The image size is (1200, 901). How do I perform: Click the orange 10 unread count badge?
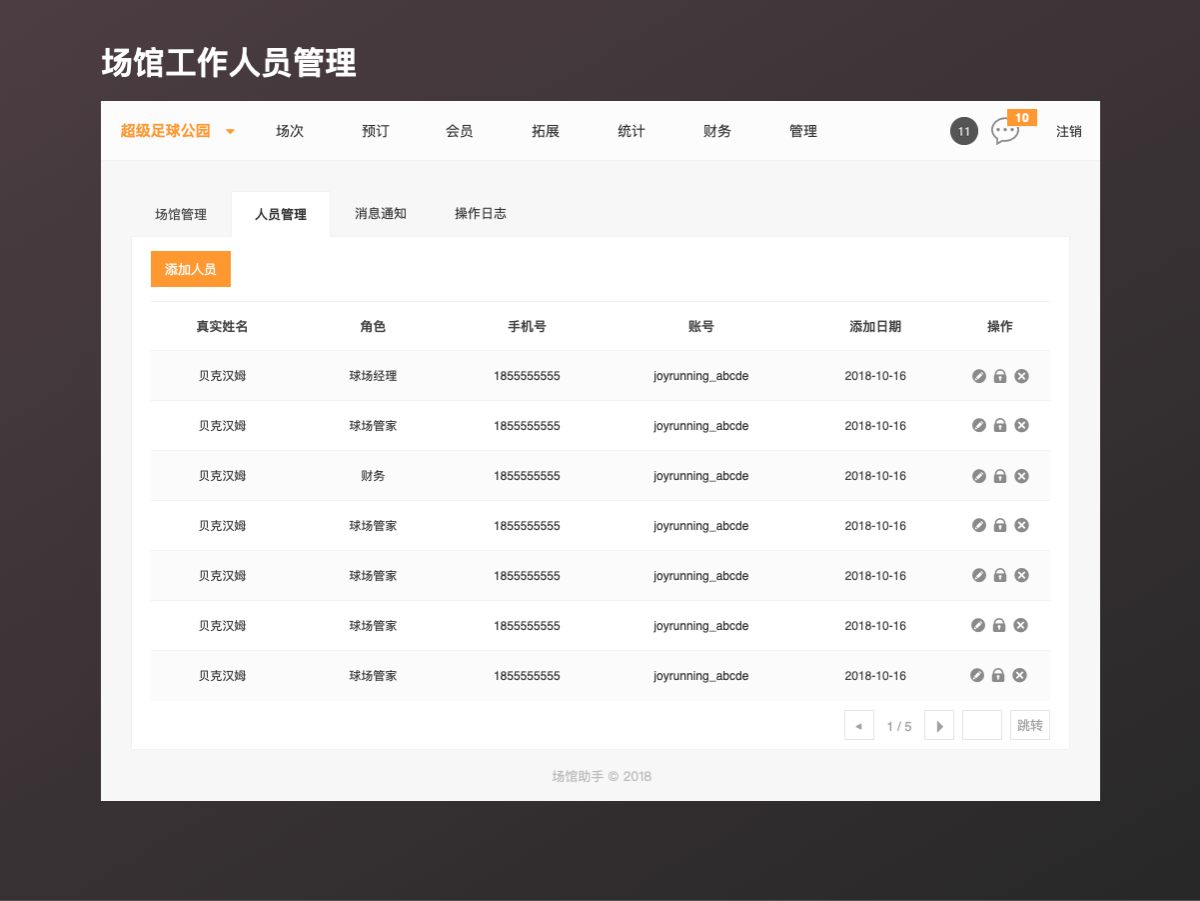1022,118
